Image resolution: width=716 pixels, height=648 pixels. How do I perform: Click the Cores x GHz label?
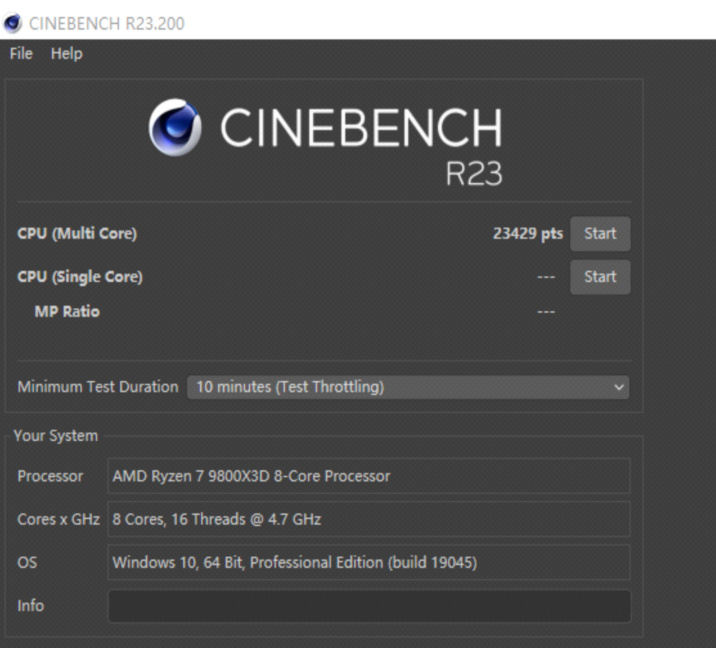(58, 519)
